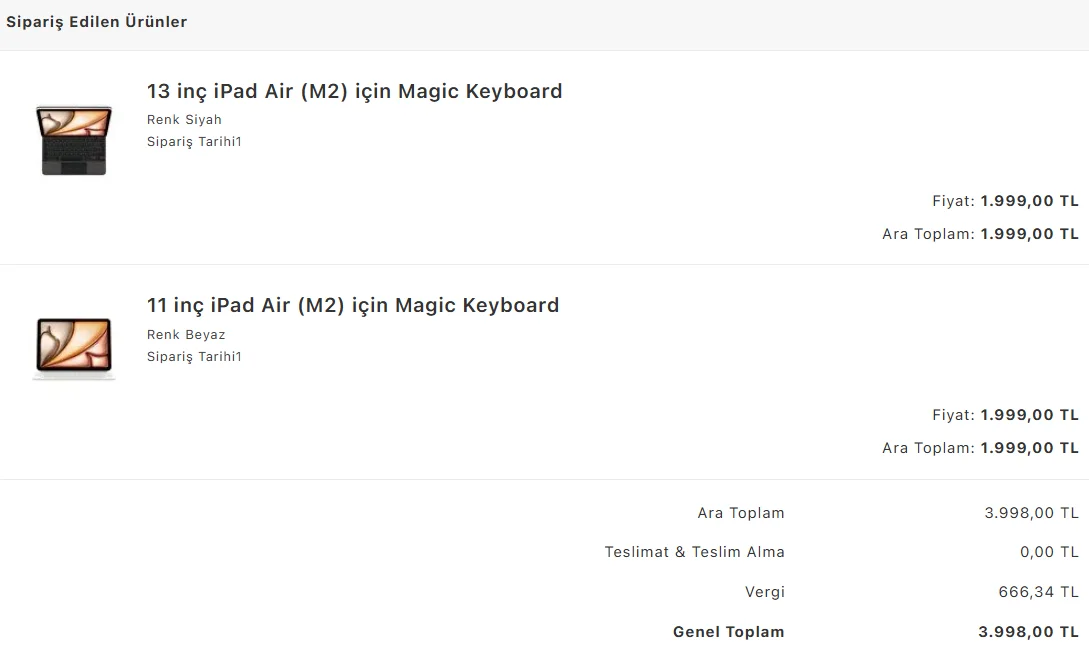
Task: Click the Vergi label
Action: [x=763, y=592]
